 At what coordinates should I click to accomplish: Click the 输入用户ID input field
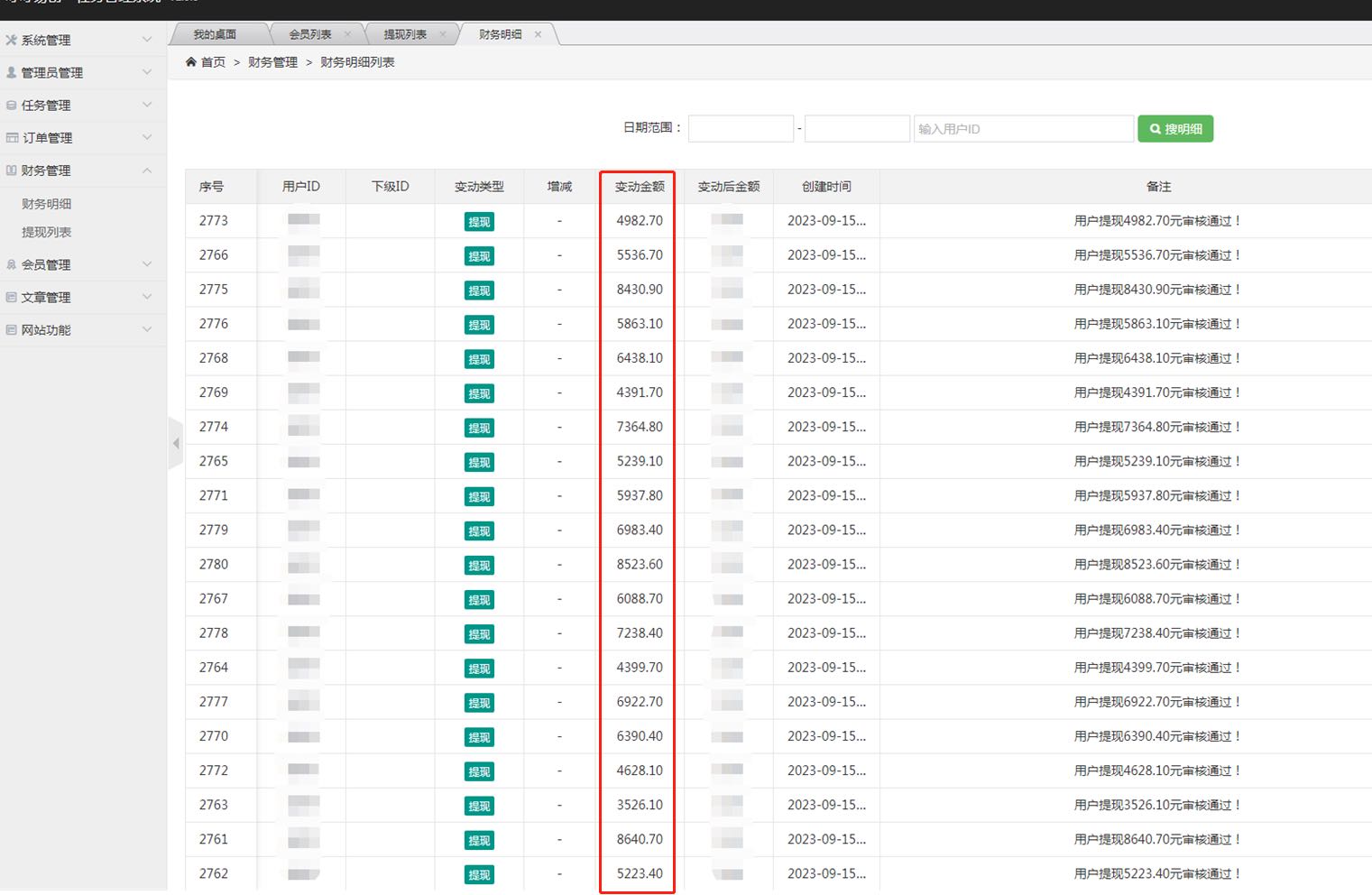[x=1023, y=129]
